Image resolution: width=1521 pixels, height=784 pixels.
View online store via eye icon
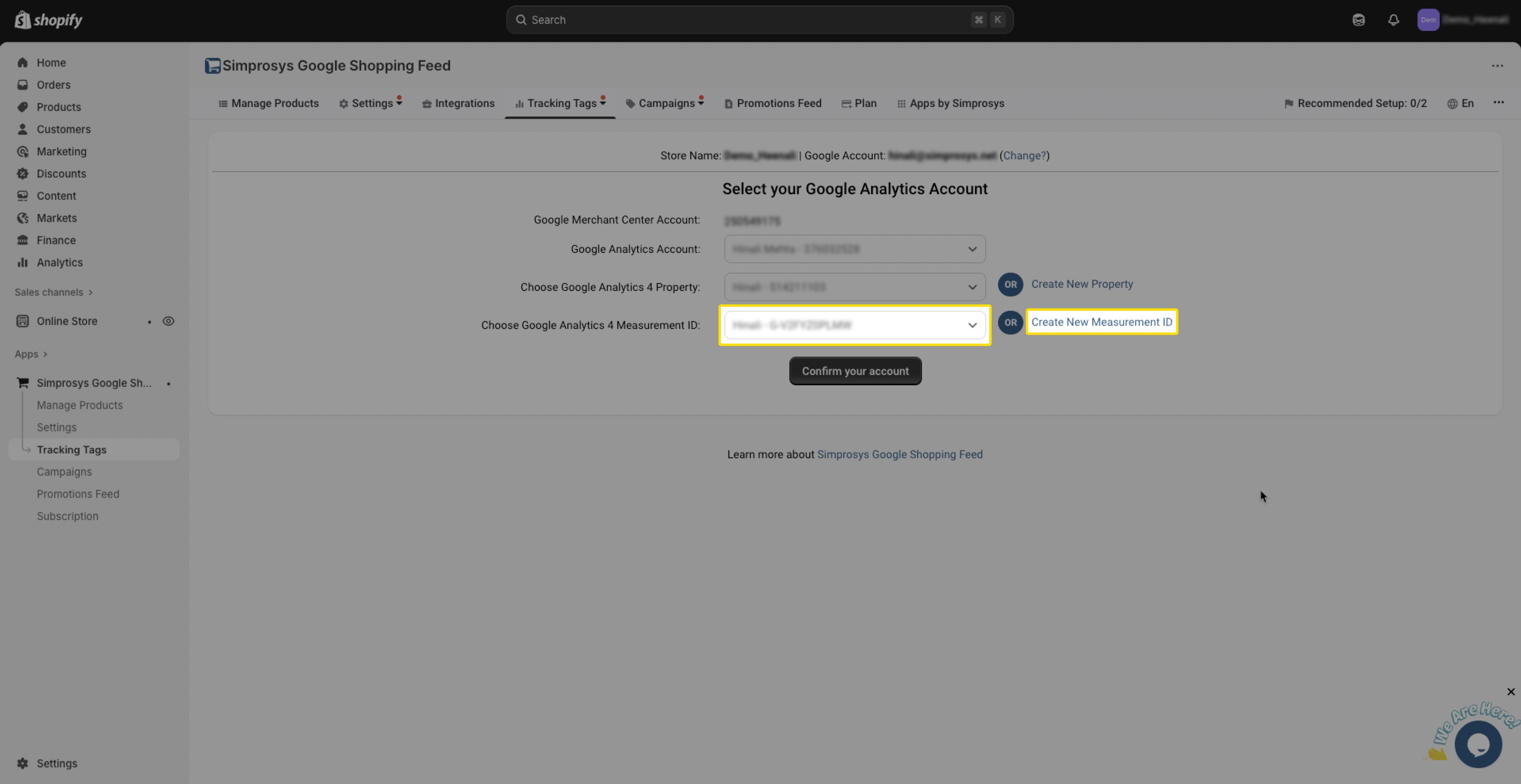coord(168,321)
